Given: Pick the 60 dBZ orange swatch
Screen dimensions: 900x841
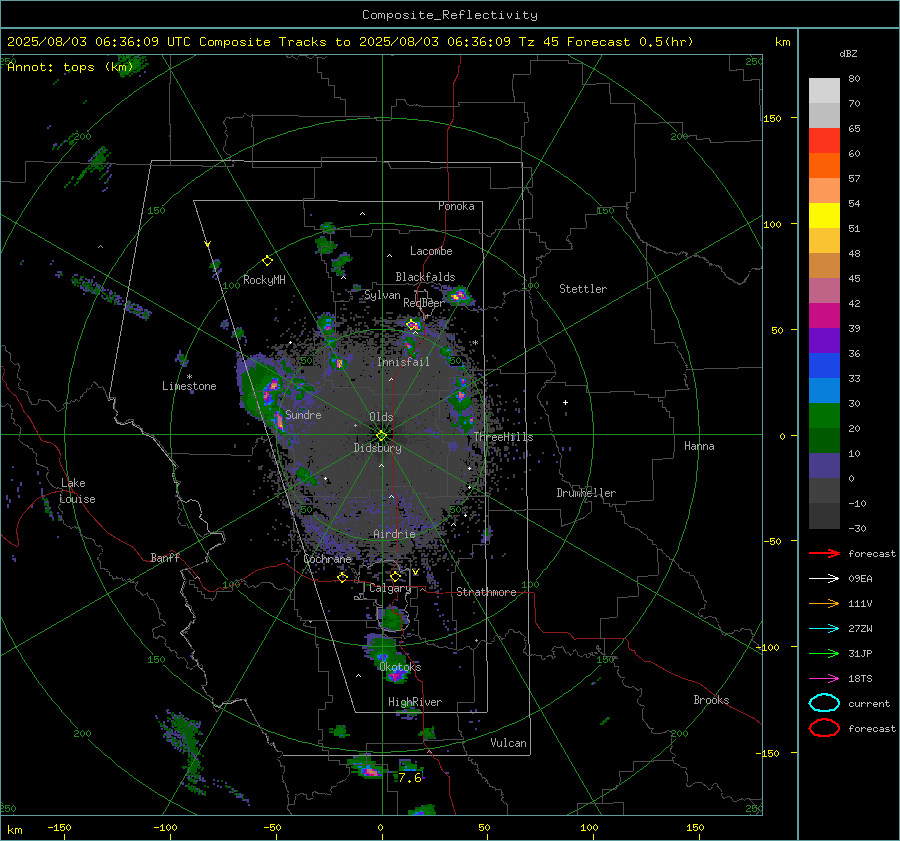Looking at the screenshot, I should (824, 165).
